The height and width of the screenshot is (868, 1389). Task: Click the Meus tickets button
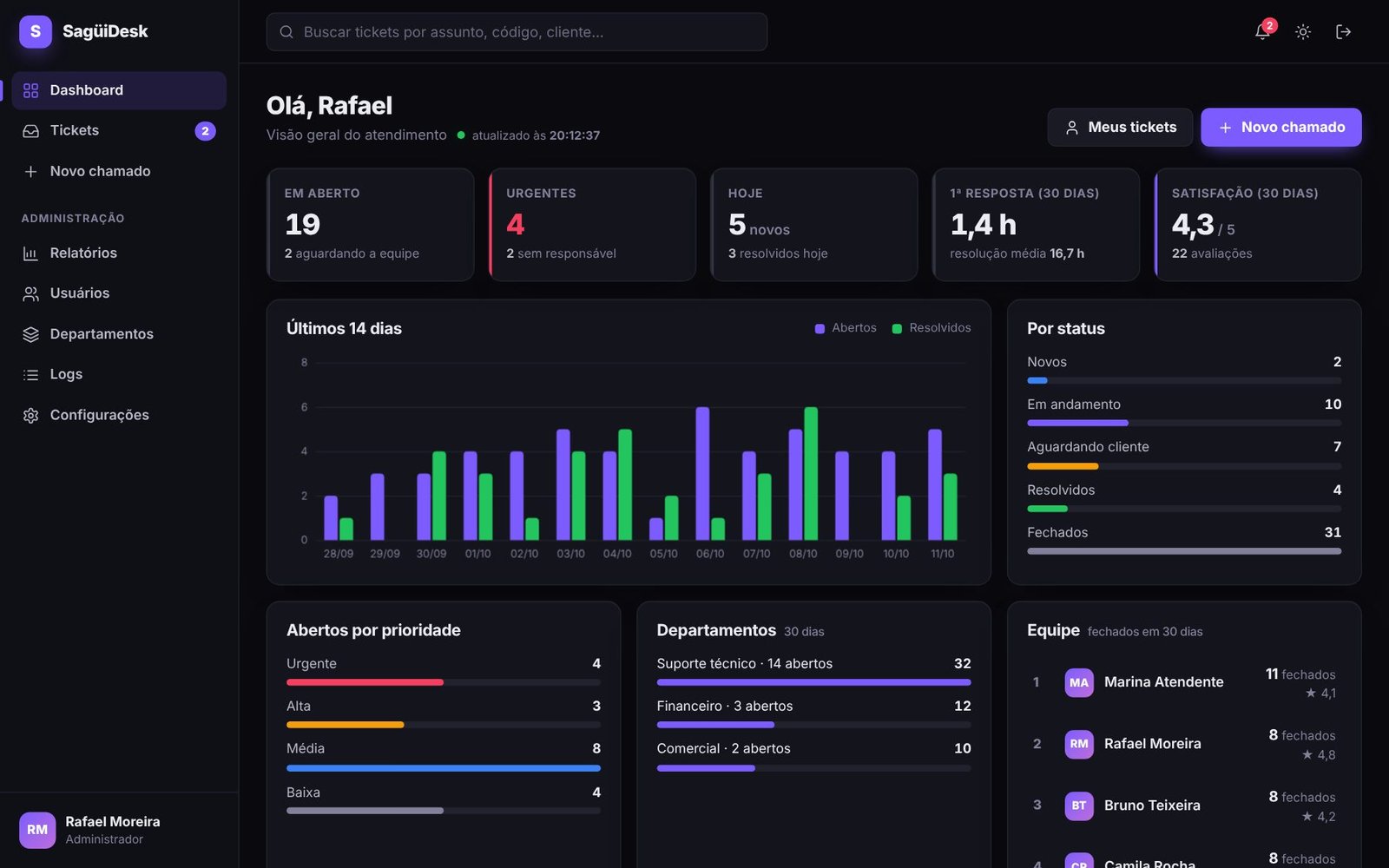tap(1120, 128)
